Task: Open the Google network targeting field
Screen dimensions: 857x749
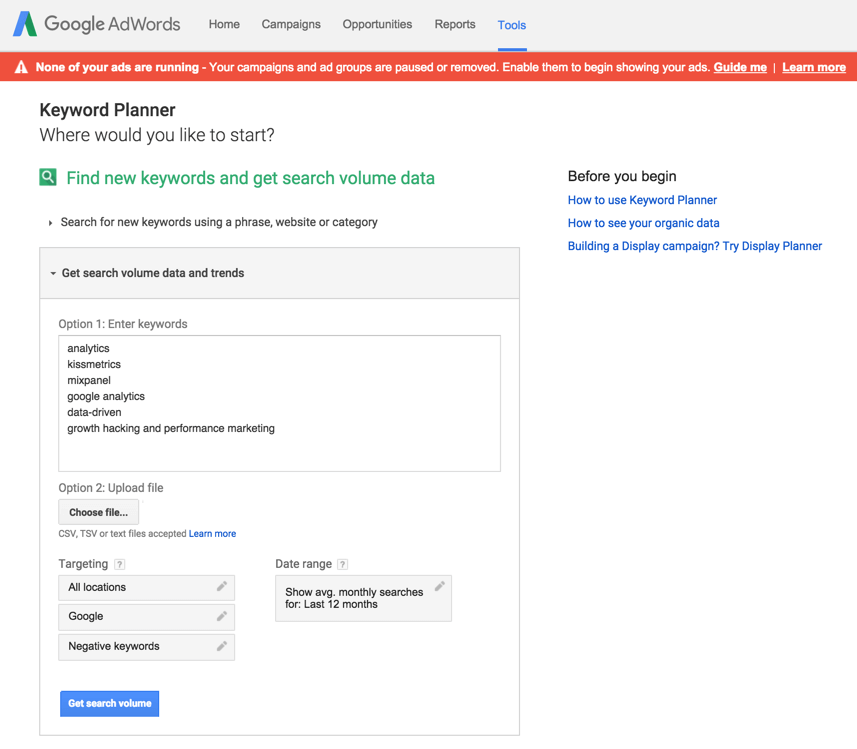Action: [146, 617]
